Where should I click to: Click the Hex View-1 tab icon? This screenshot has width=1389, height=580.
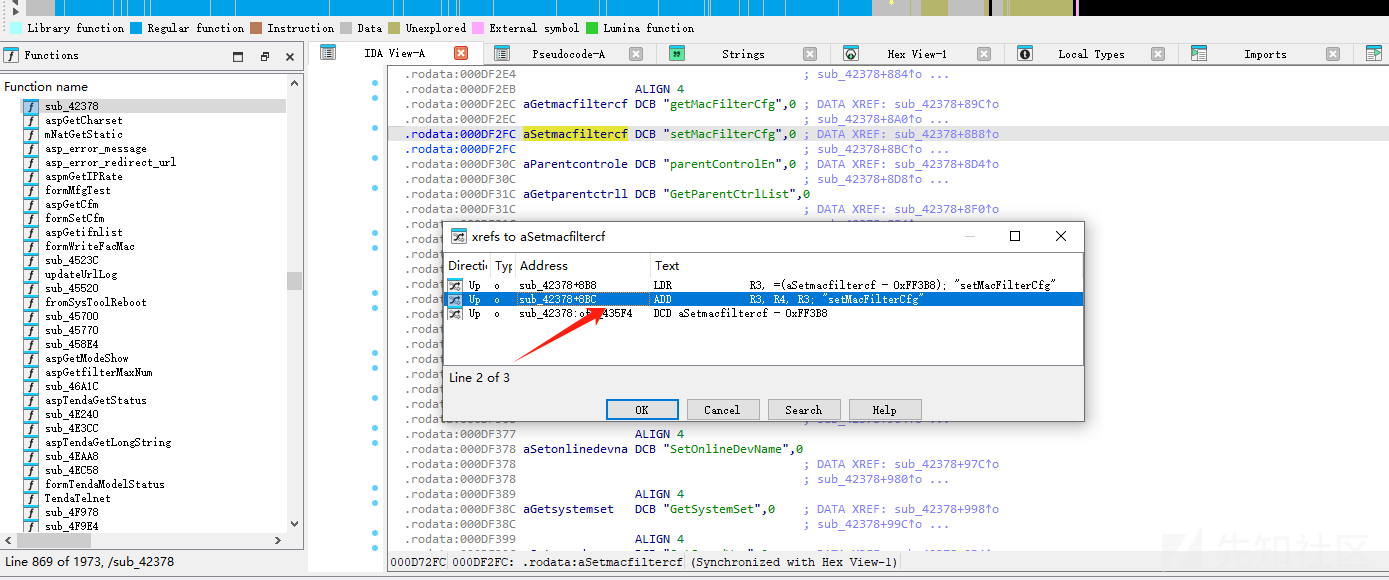pyautogui.click(x=851, y=54)
